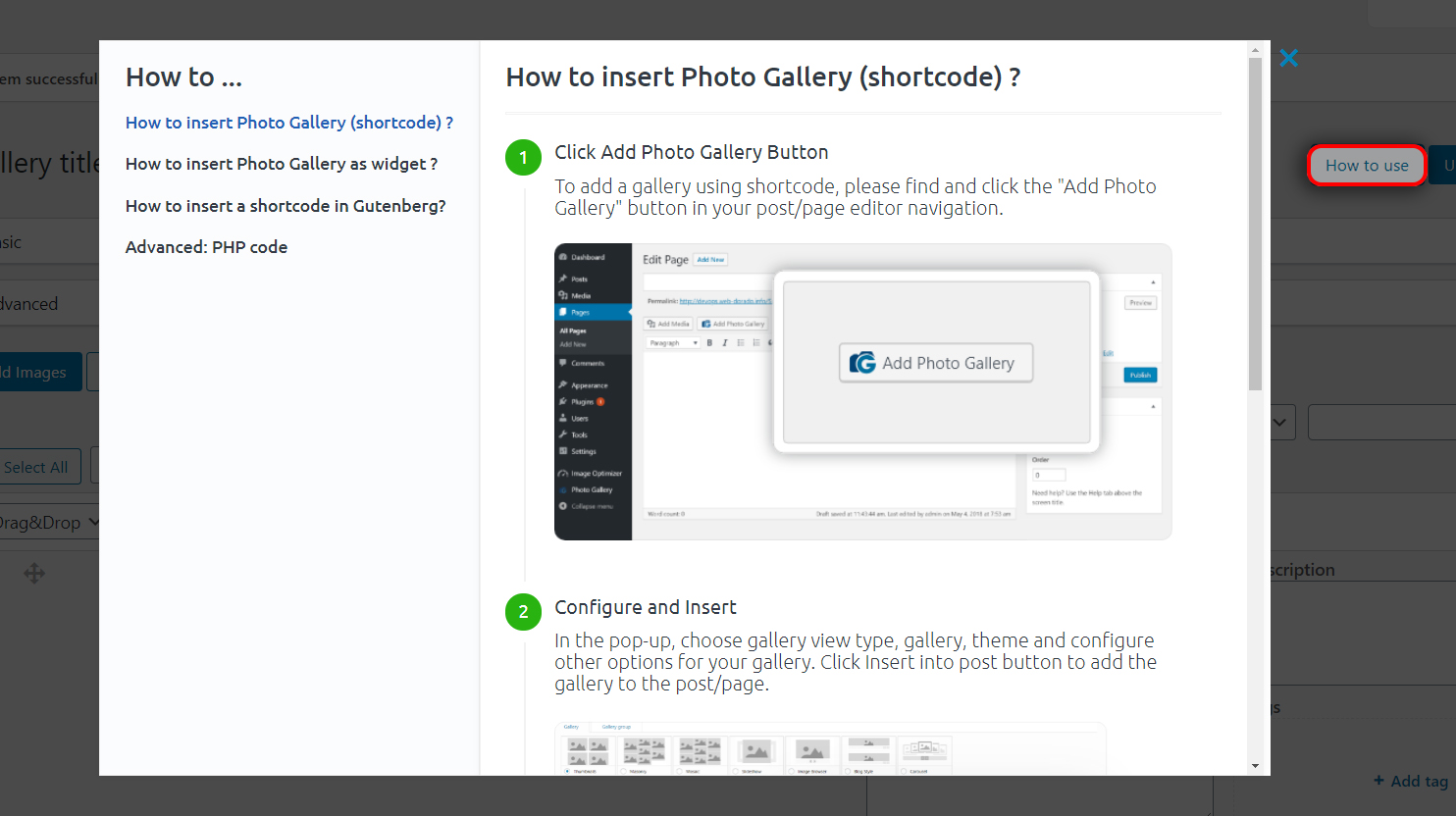The height and width of the screenshot is (816, 1456).
Task: Click the How to use button
Action: pyautogui.click(x=1367, y=166)
